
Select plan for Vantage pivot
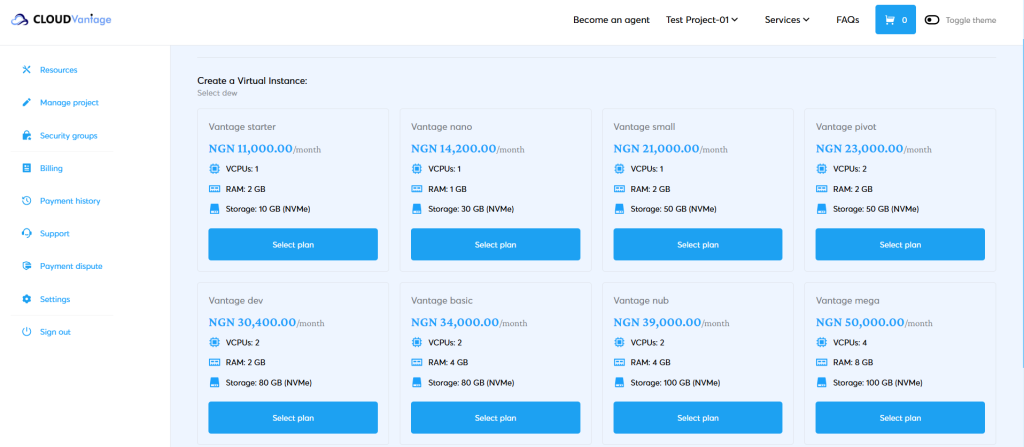click(x=900, y=244)
